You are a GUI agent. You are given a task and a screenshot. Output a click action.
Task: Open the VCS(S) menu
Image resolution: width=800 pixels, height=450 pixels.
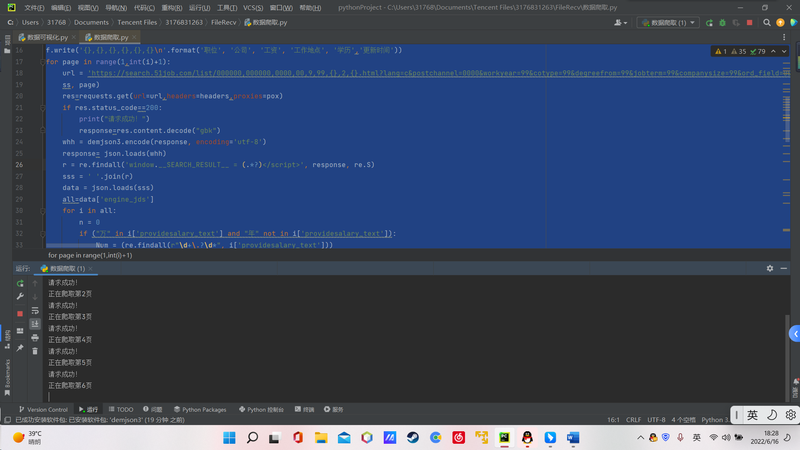click(253, 8)
